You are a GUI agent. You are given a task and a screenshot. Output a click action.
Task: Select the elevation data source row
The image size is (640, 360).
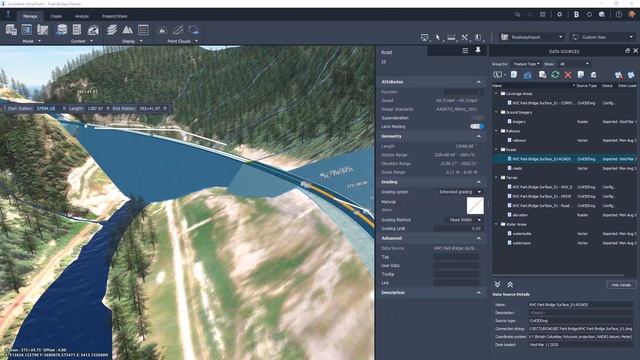pos(564,215)
